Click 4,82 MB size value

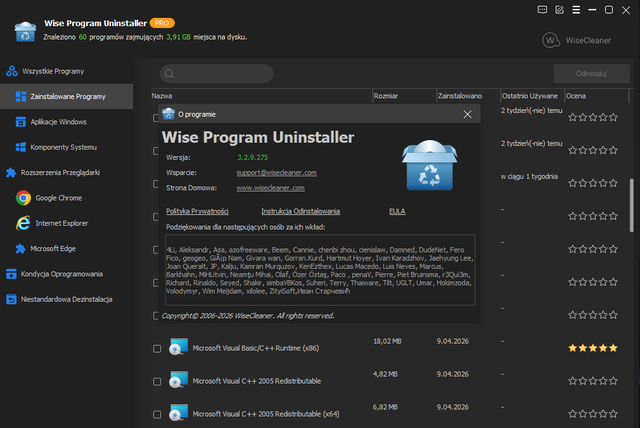(x=385, y=374)
